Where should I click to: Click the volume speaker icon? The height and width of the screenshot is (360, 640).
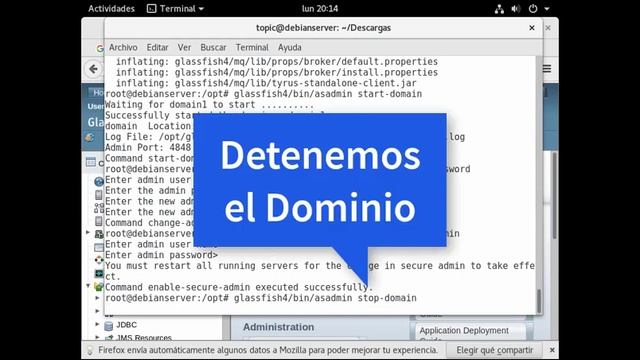[x=516, y=9]
